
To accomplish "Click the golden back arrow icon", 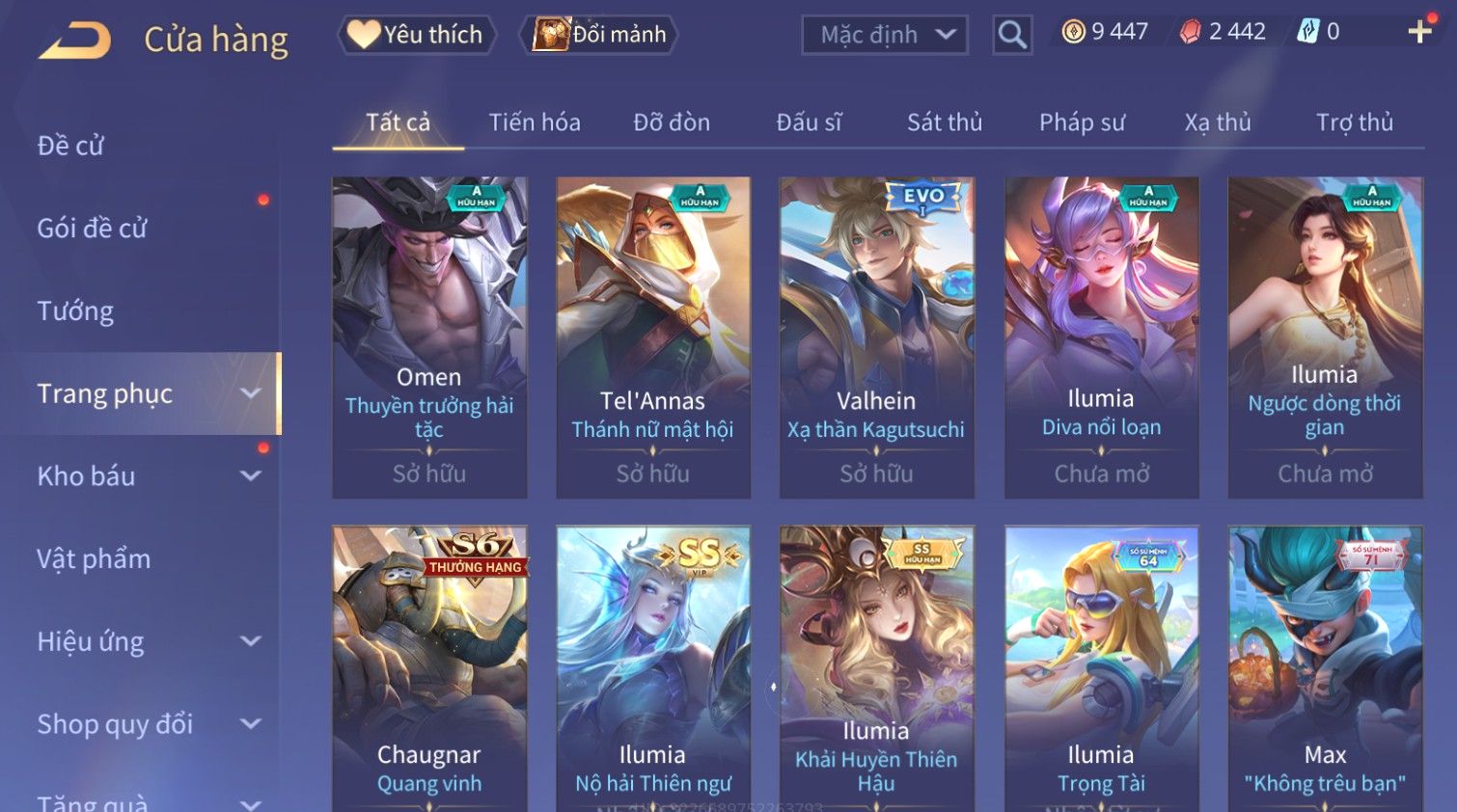I will (75, 41).
